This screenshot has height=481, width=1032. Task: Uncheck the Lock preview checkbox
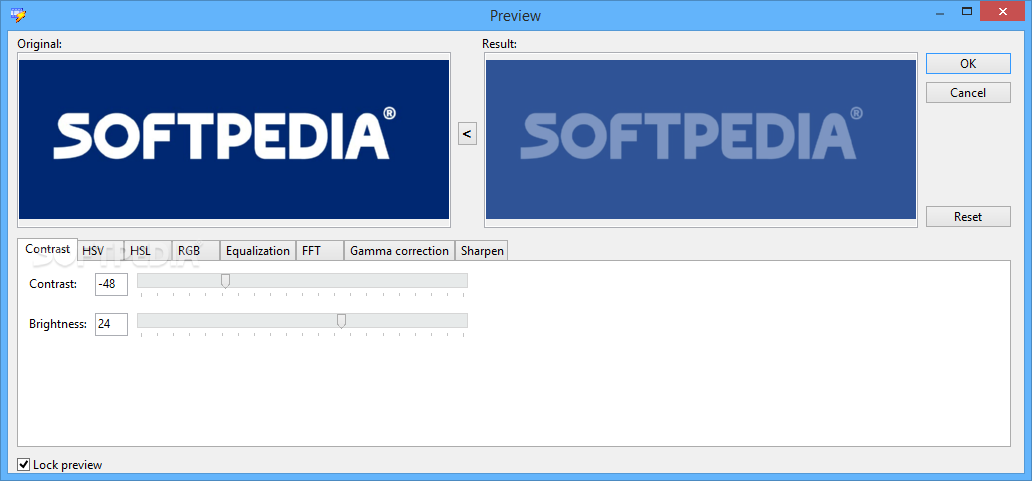pyautogui.click(x=24, y=465)
